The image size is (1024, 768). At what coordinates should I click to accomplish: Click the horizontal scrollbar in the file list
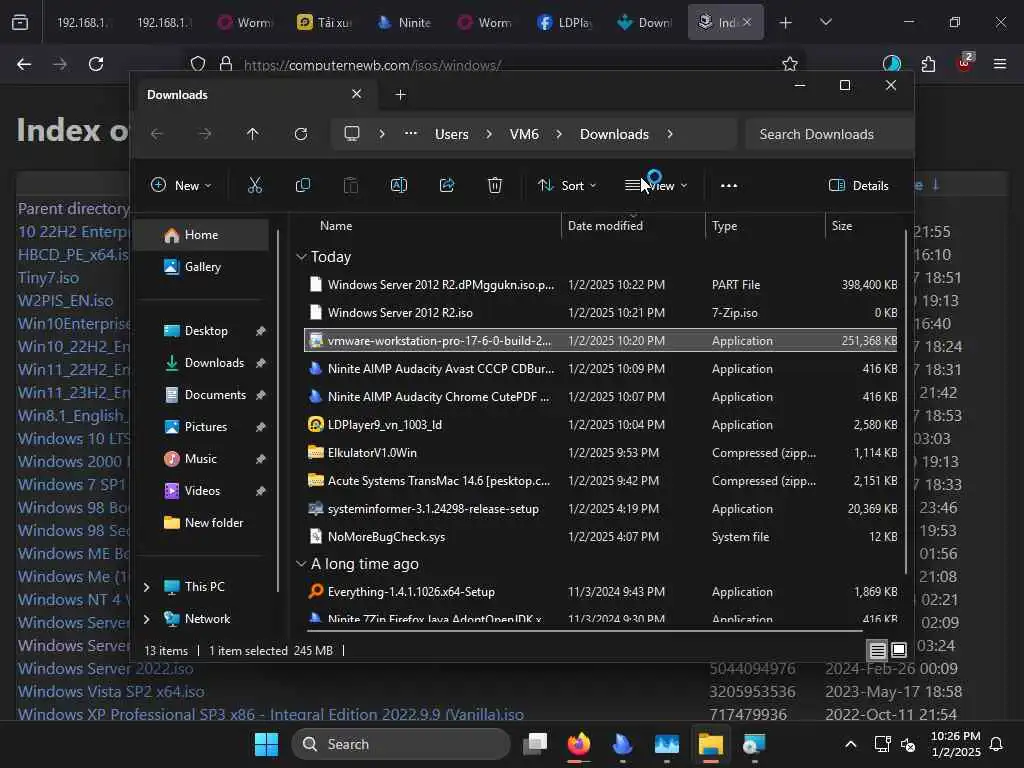584,631
